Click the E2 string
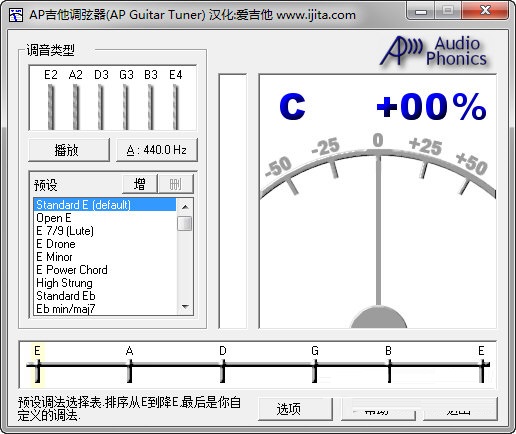Viewport: 516px width, 434px height. tap(51, 107)
